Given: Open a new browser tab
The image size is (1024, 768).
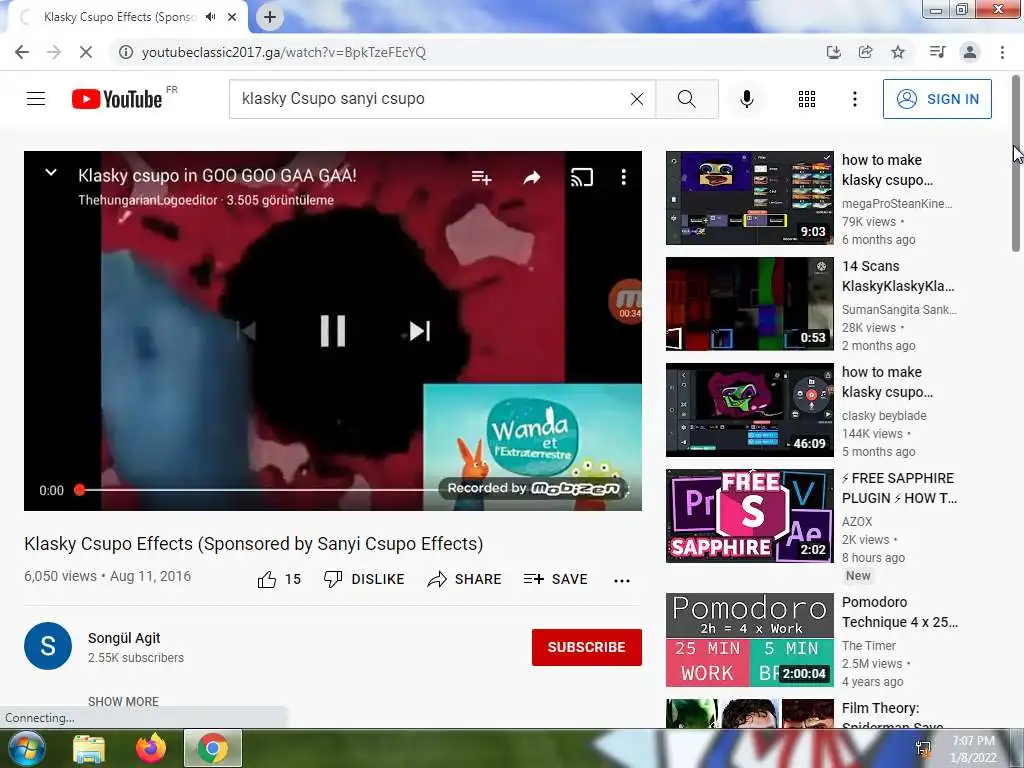Looking at the screenshot, I should tap(270, 17).
